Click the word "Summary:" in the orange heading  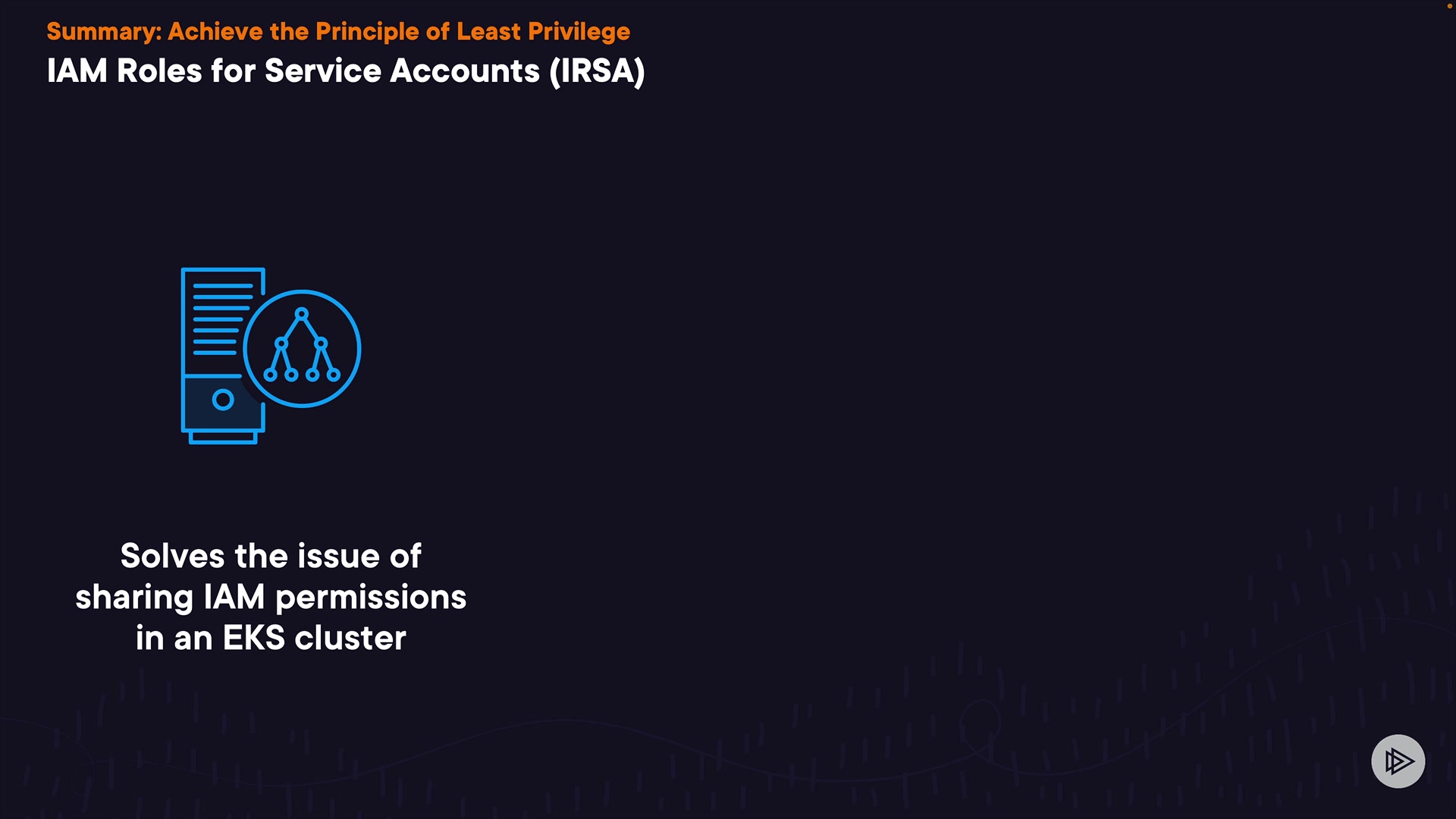point(104,32)
